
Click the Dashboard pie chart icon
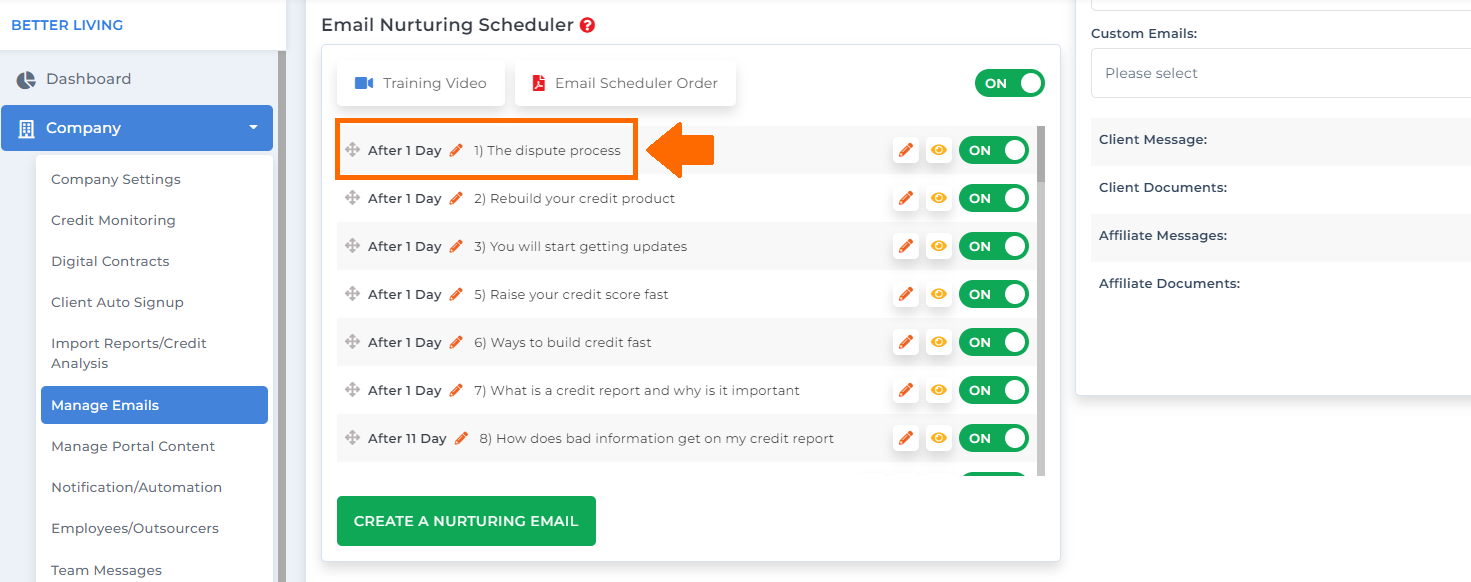pyautogui.click(x=26, y=79)
